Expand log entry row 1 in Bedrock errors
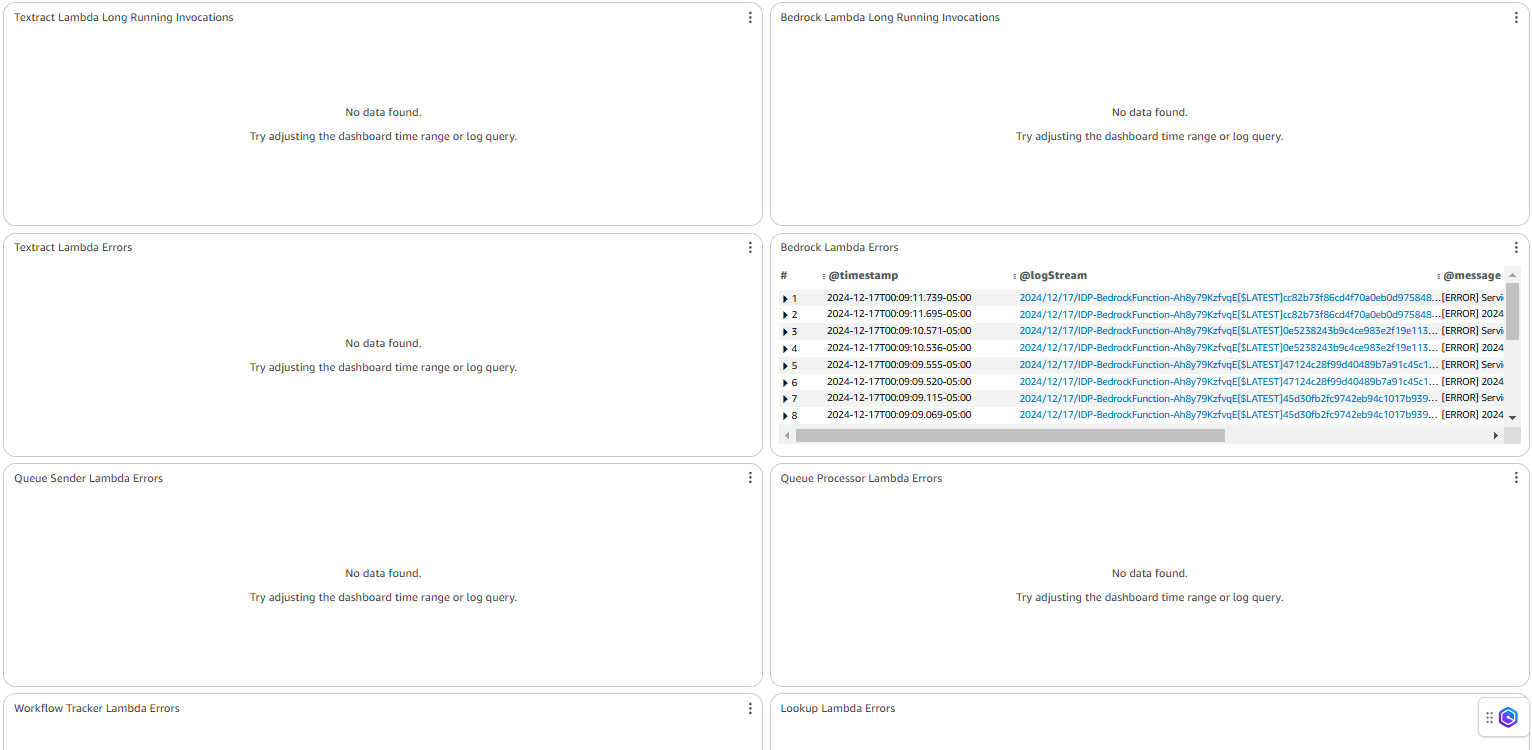1532x750 pixels. pyautogui.click(x=784, y=297)
